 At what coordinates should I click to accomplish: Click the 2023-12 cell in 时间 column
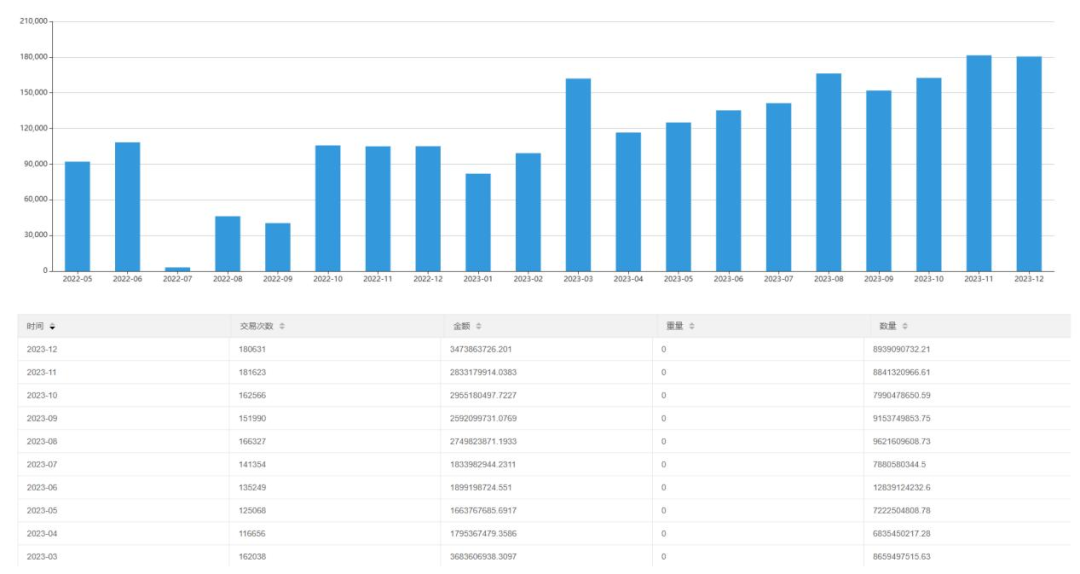42,349
